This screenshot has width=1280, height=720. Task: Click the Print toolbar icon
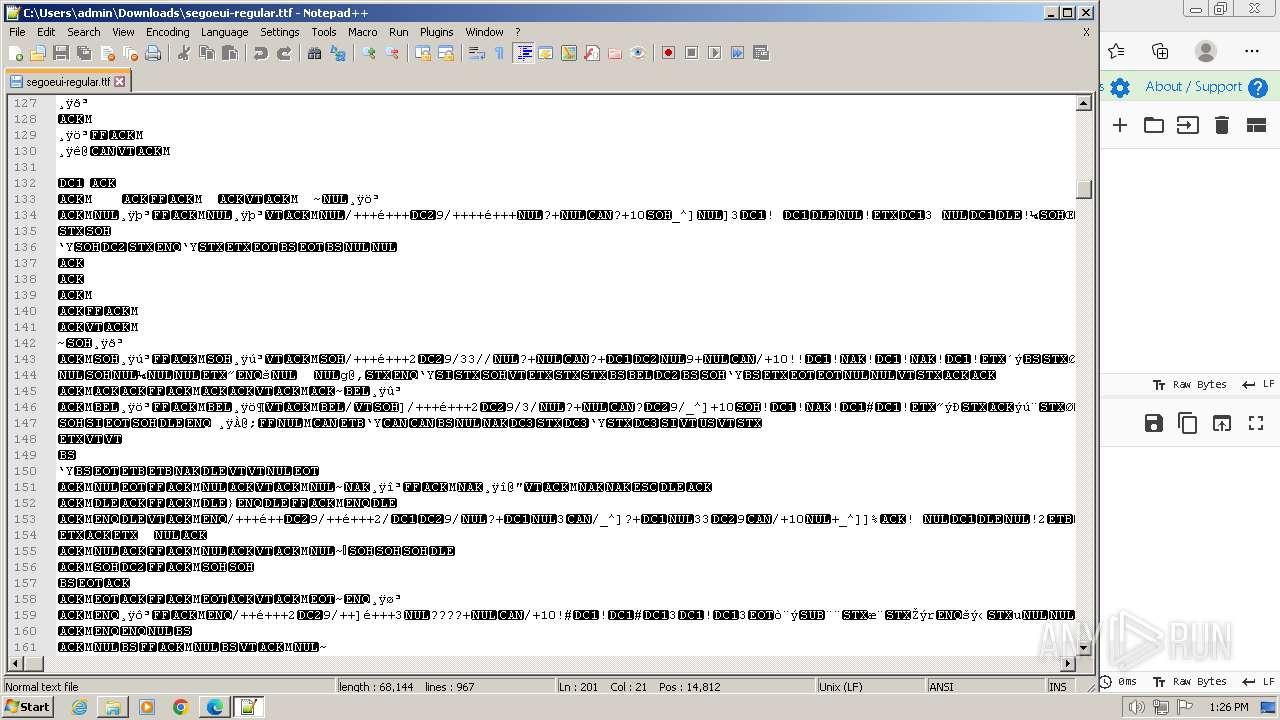[153, 53]
